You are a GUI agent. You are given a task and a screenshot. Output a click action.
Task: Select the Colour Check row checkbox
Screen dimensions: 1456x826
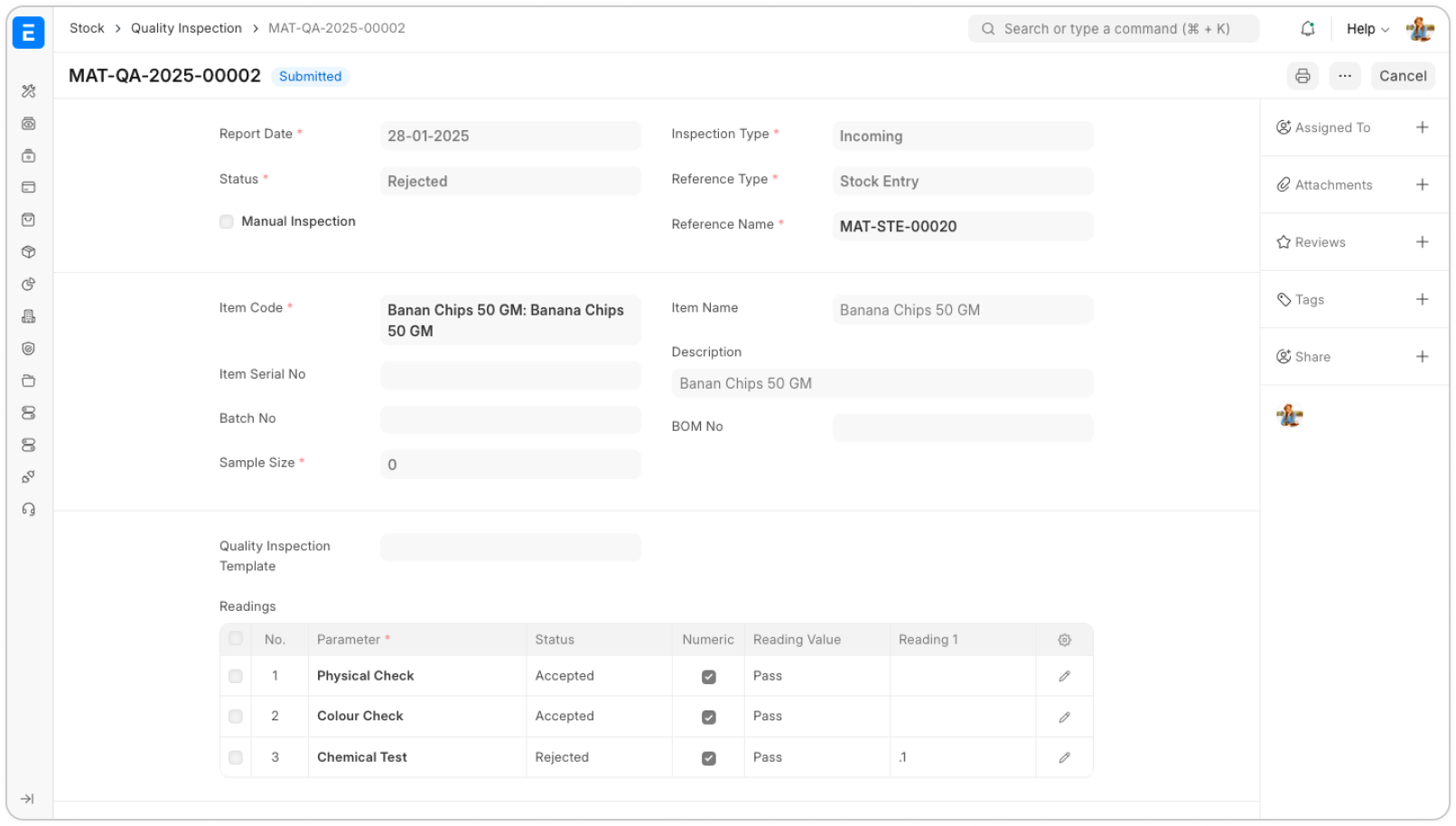pyautogui.click(x=236, y=717)
